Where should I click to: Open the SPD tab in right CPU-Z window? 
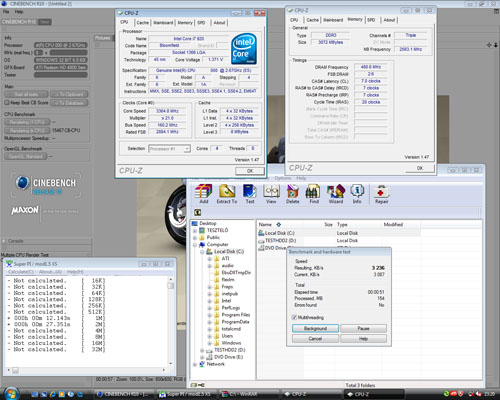(371, 20)
